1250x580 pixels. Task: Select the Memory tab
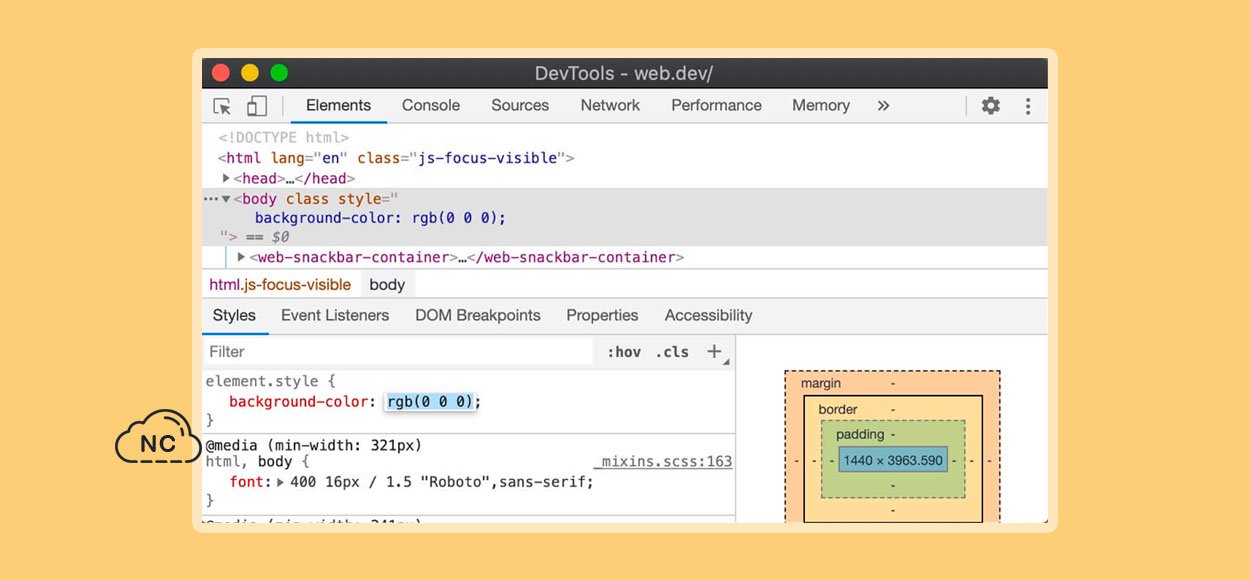coord(821,106)
